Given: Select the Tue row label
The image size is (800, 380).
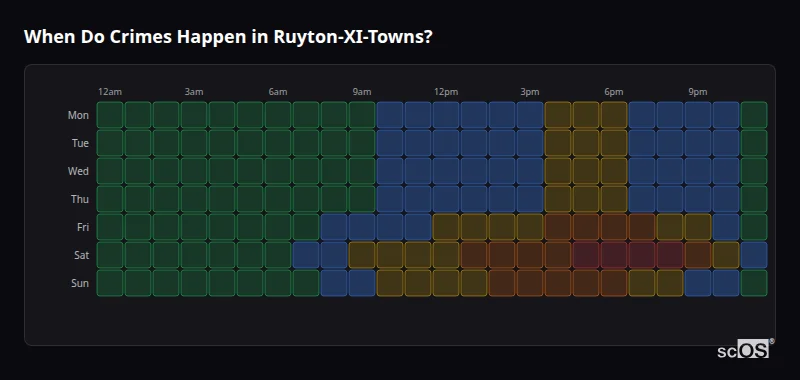Looking at the screenshot, I should [80, 143].
